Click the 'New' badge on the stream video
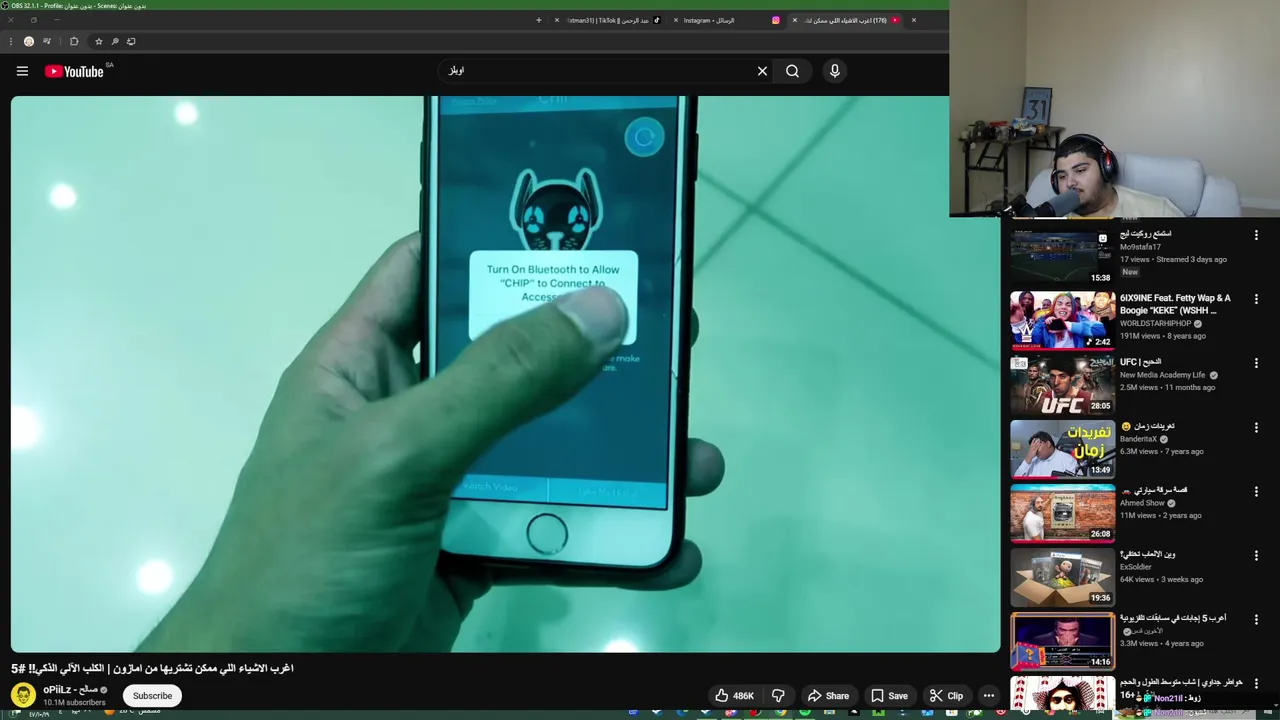Image resolution: width=1280 pixels, height=720 pixels. click(x=1129, y=272)
